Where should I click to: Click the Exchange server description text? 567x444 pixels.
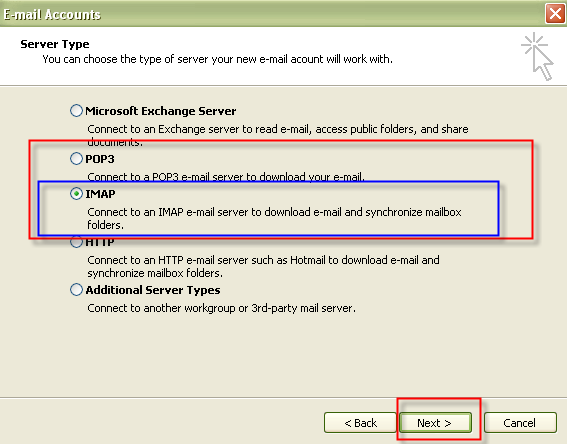pos(278,135)
